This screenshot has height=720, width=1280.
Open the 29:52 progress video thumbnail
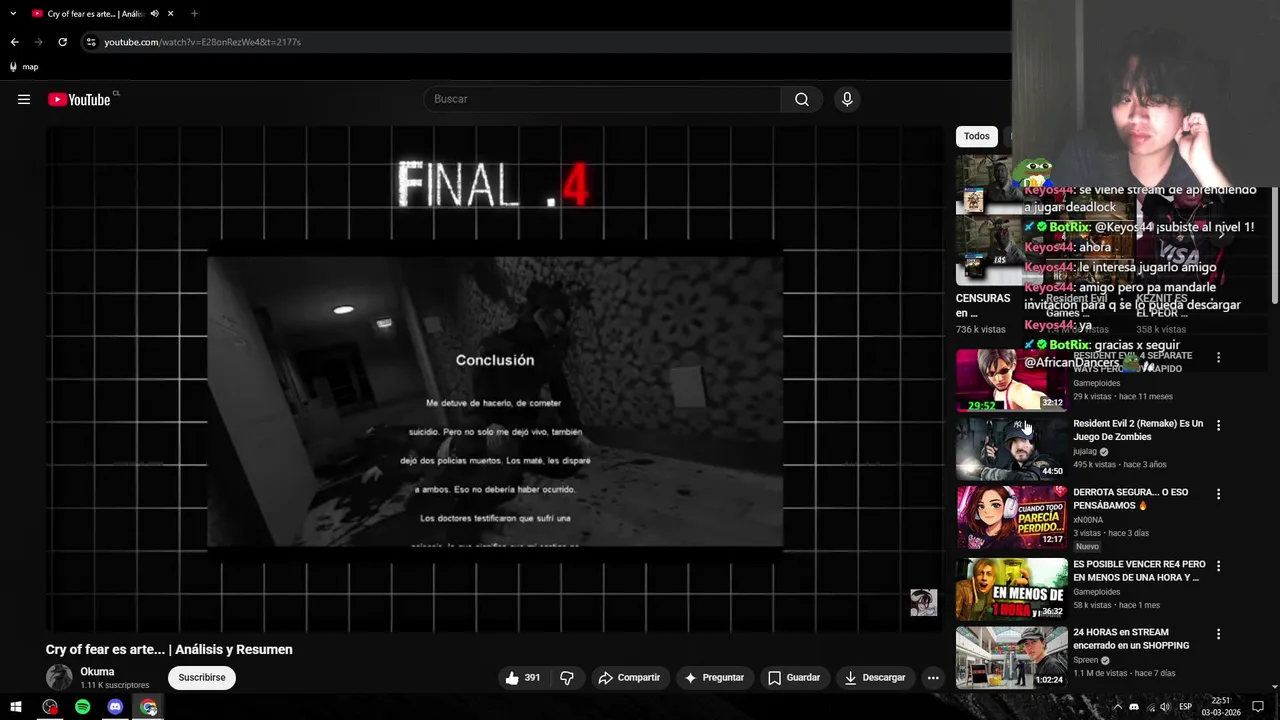coord(1012,380)
